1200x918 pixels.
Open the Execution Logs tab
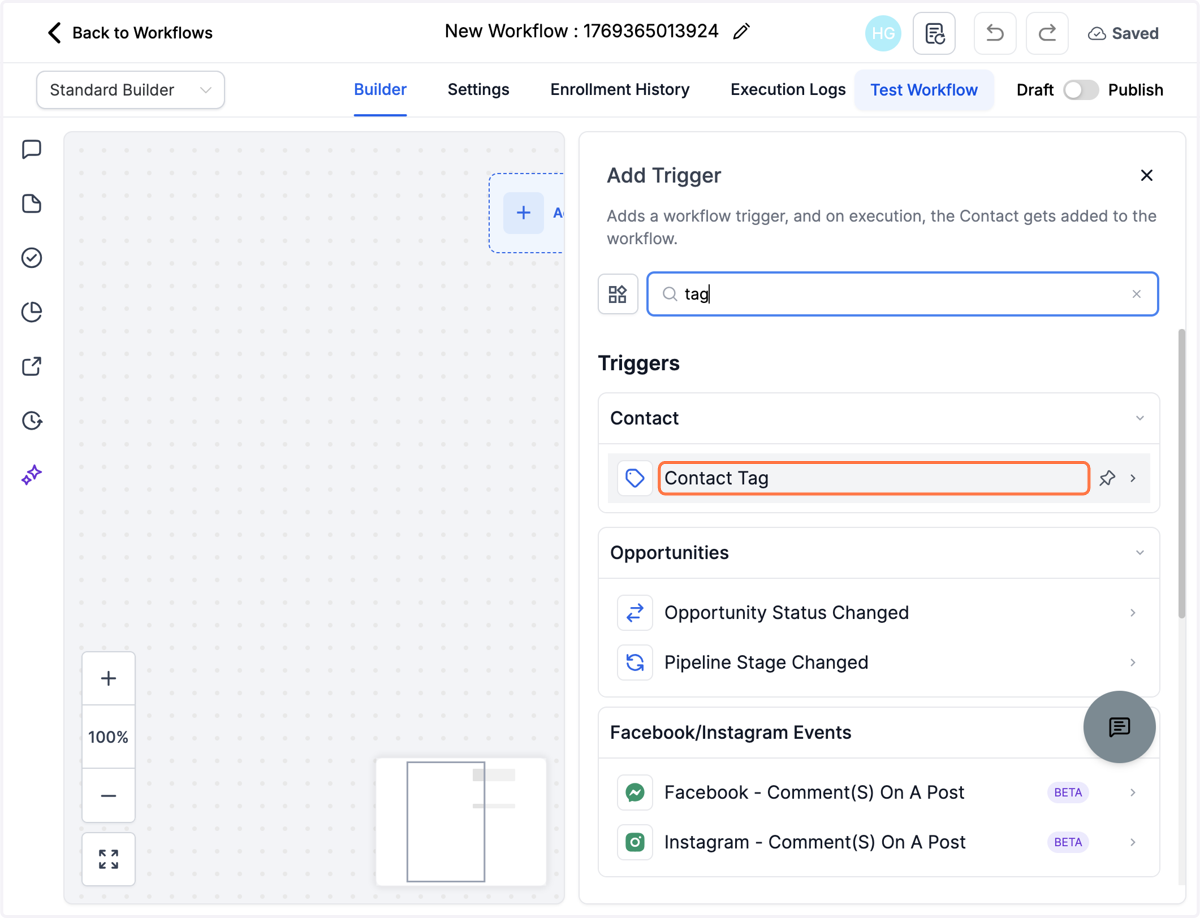(x=788, y=90)
